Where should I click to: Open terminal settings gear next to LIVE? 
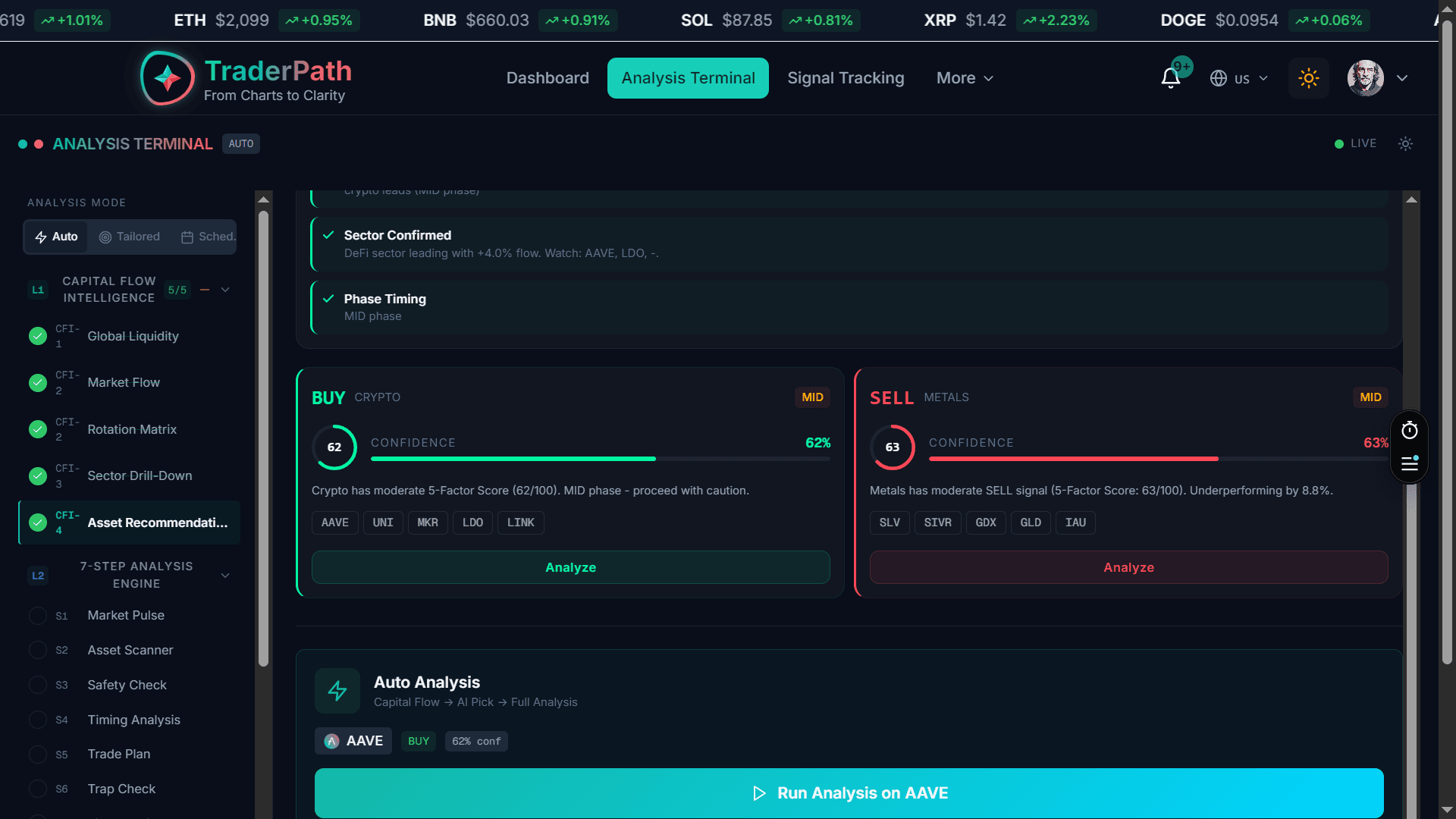tap(1405, 143)
